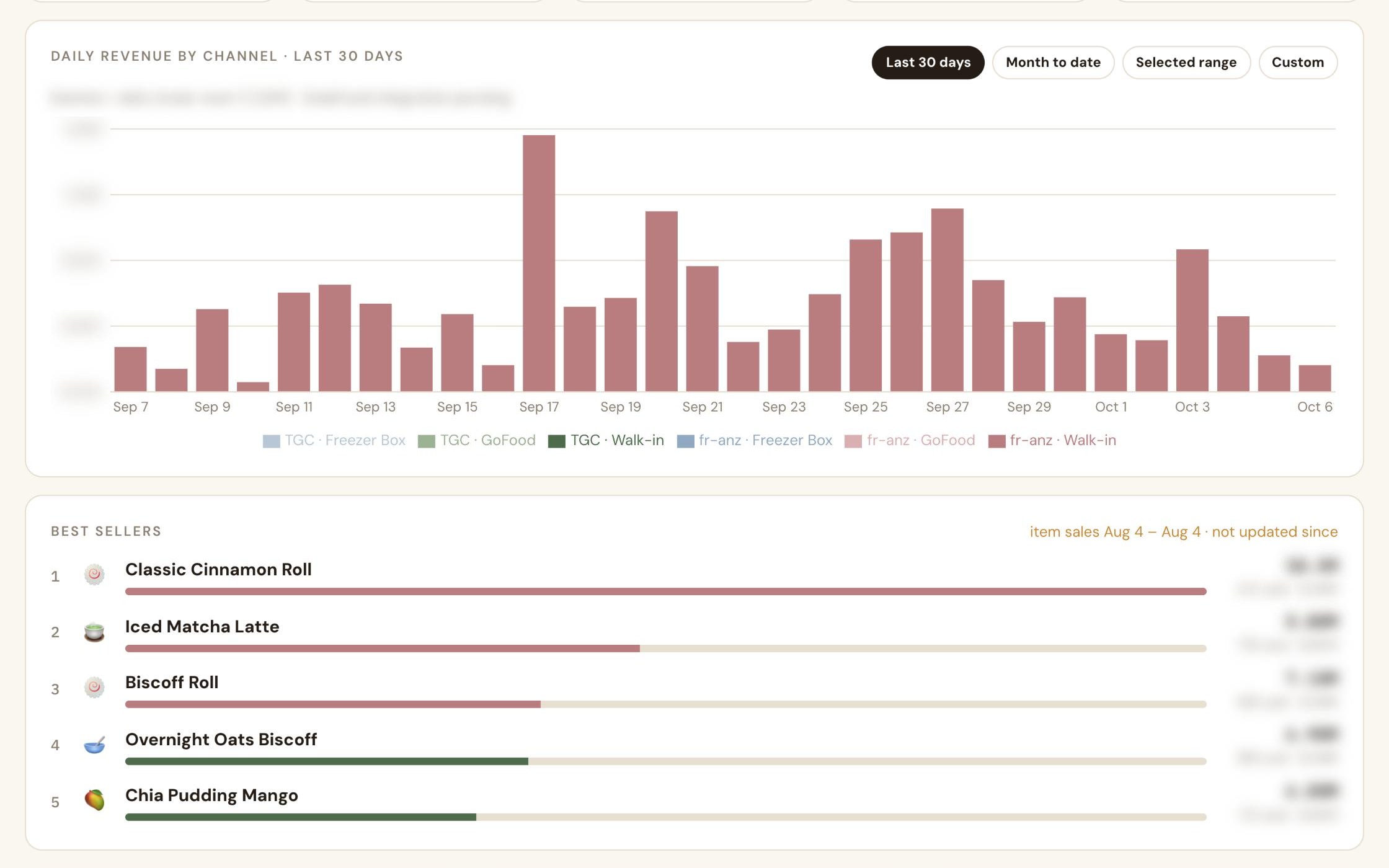
Task: Click the Overnight Oats Biscoff sales bar
Action: point(666,761)
